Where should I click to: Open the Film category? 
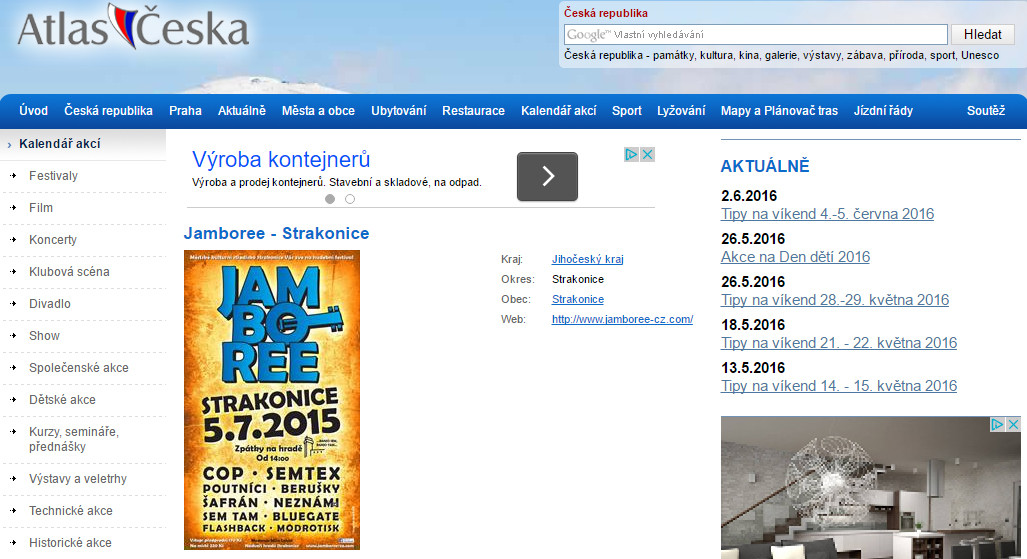pyautogui.click(x=41, y=208)
